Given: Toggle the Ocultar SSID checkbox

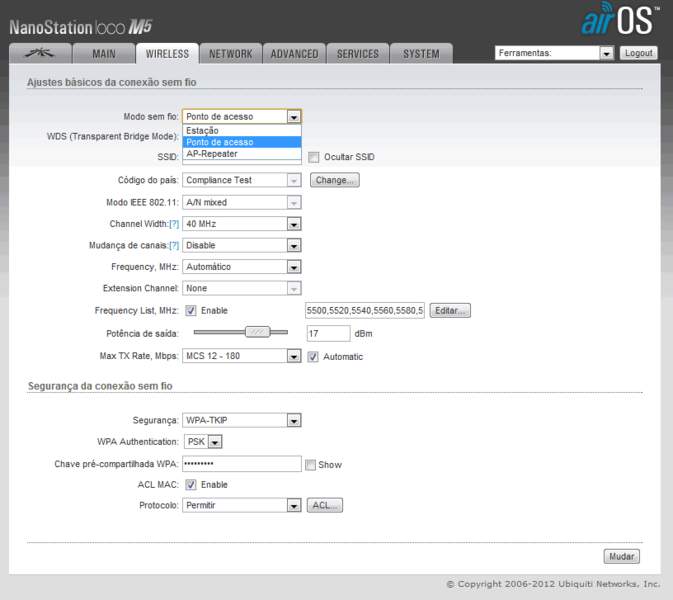Looking at the screenshot, I should [314, 157].
